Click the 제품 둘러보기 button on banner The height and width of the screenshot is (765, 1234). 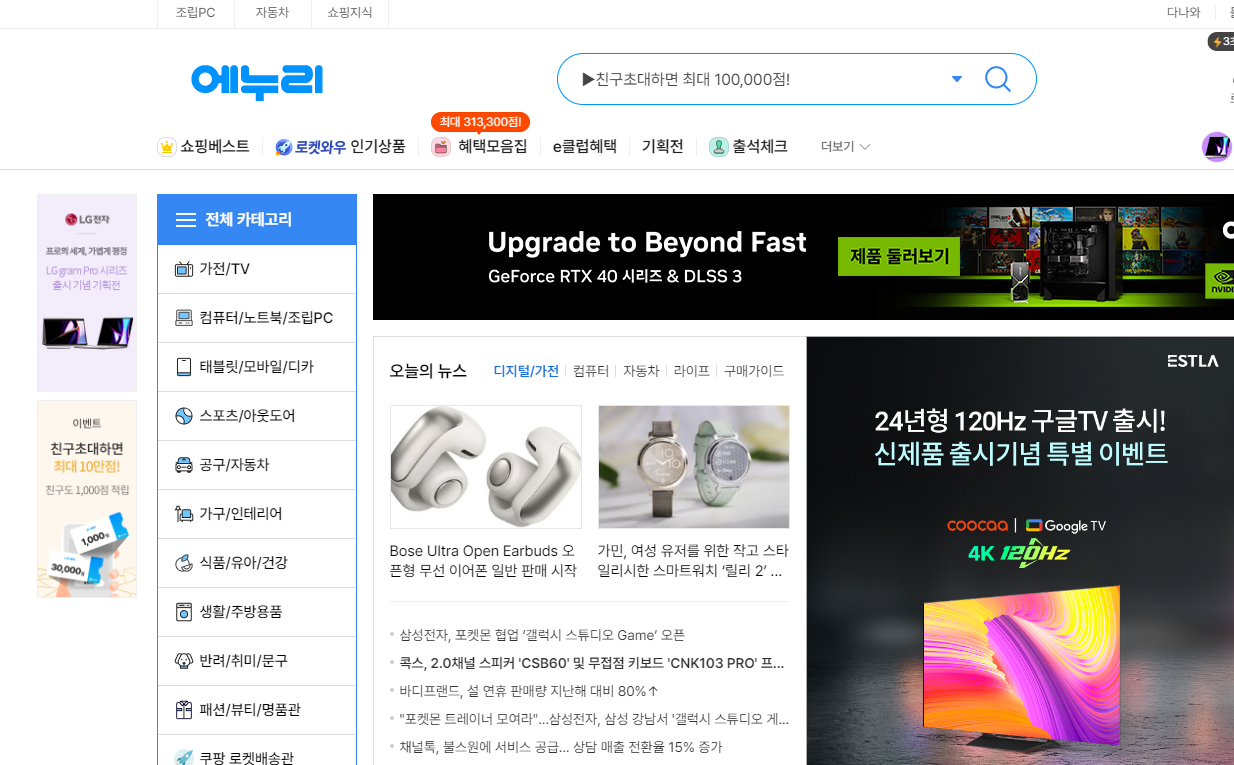[897, 256]
